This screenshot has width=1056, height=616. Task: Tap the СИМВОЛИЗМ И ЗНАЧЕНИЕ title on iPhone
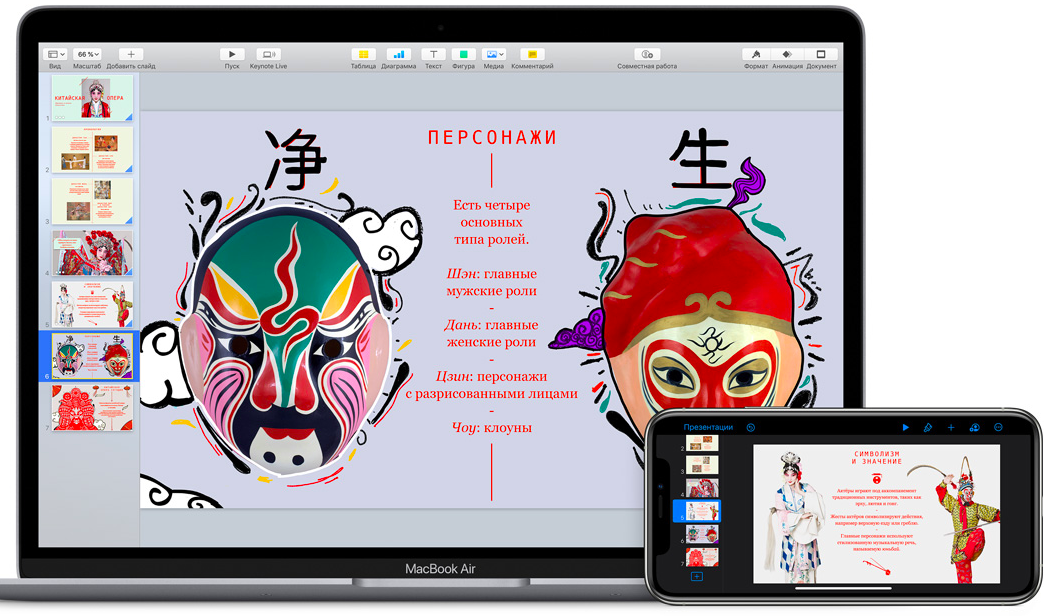(877, 458)
